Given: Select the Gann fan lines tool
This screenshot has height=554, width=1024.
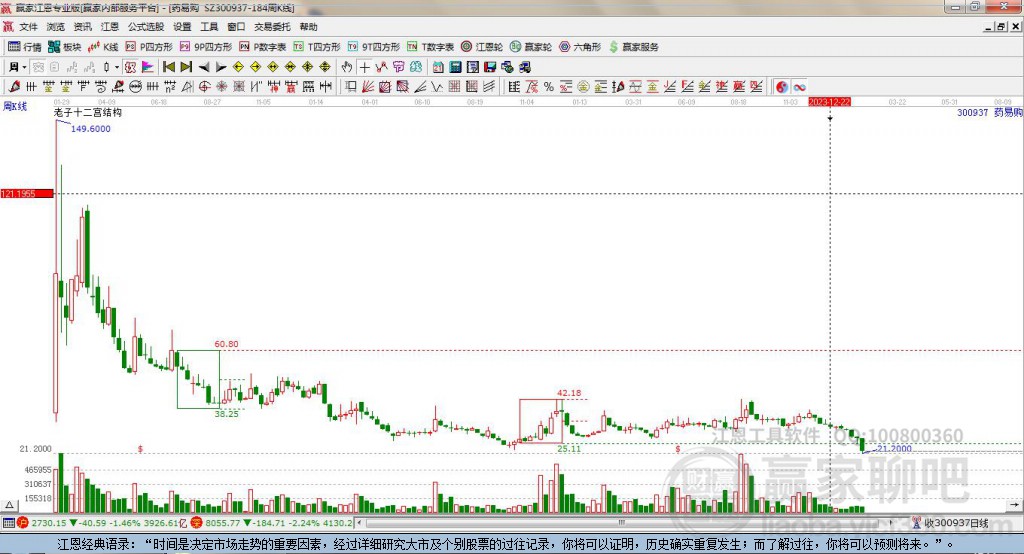Looking at the screenshot, I should (x=368, y=86).
